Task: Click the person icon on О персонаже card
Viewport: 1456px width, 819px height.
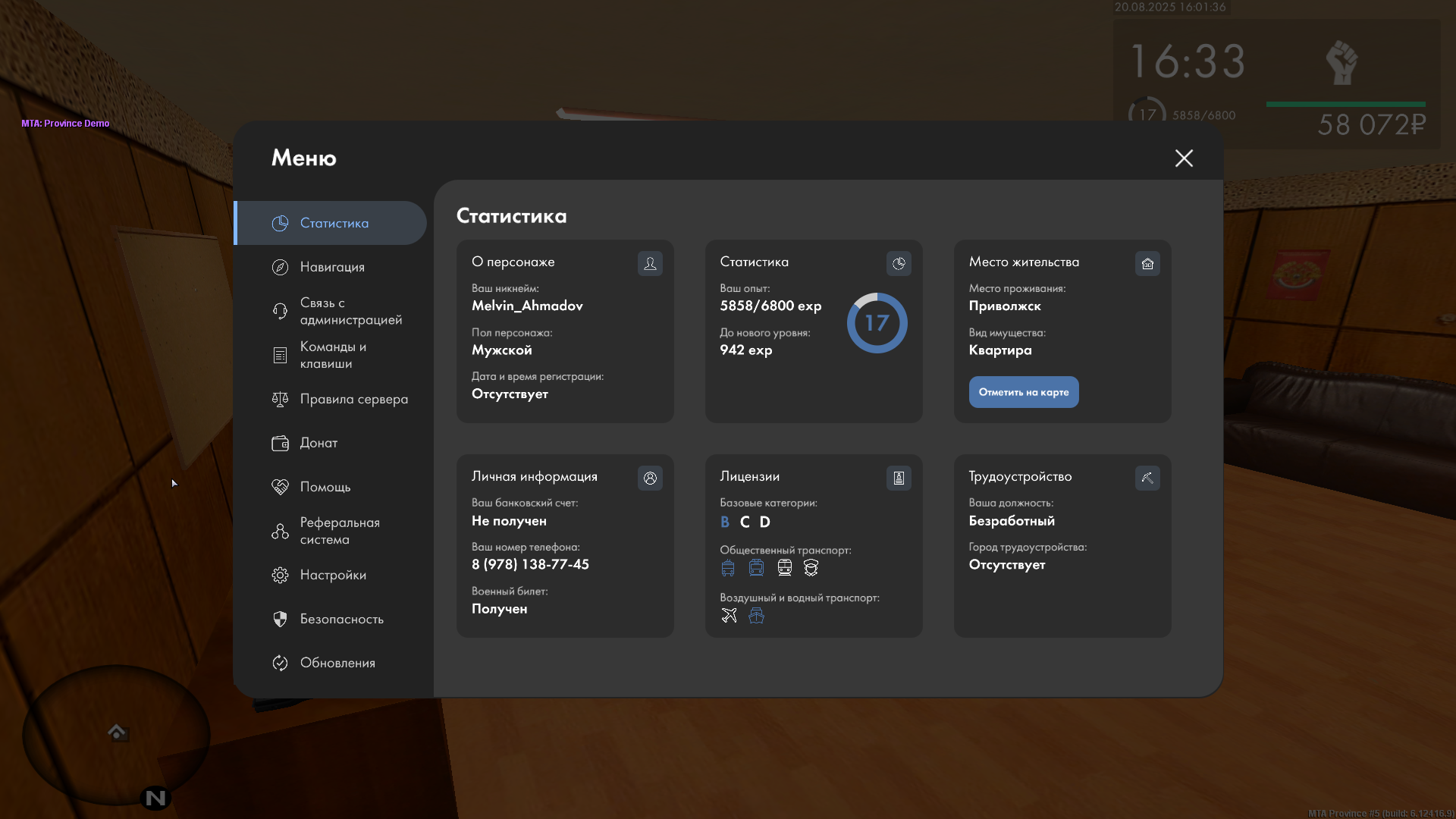Action: (650, 263)
